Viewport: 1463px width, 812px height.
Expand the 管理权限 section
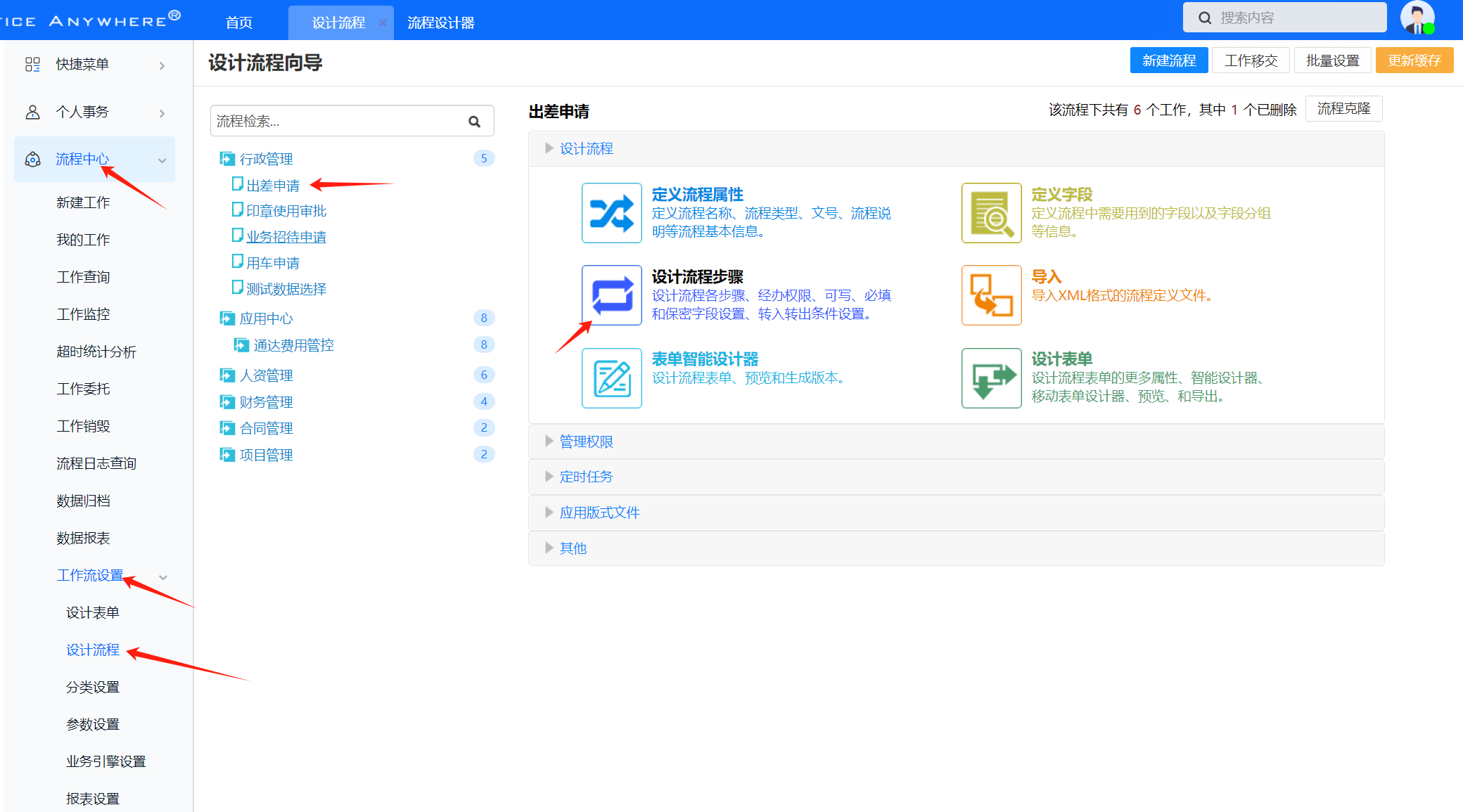click(956, 442)
